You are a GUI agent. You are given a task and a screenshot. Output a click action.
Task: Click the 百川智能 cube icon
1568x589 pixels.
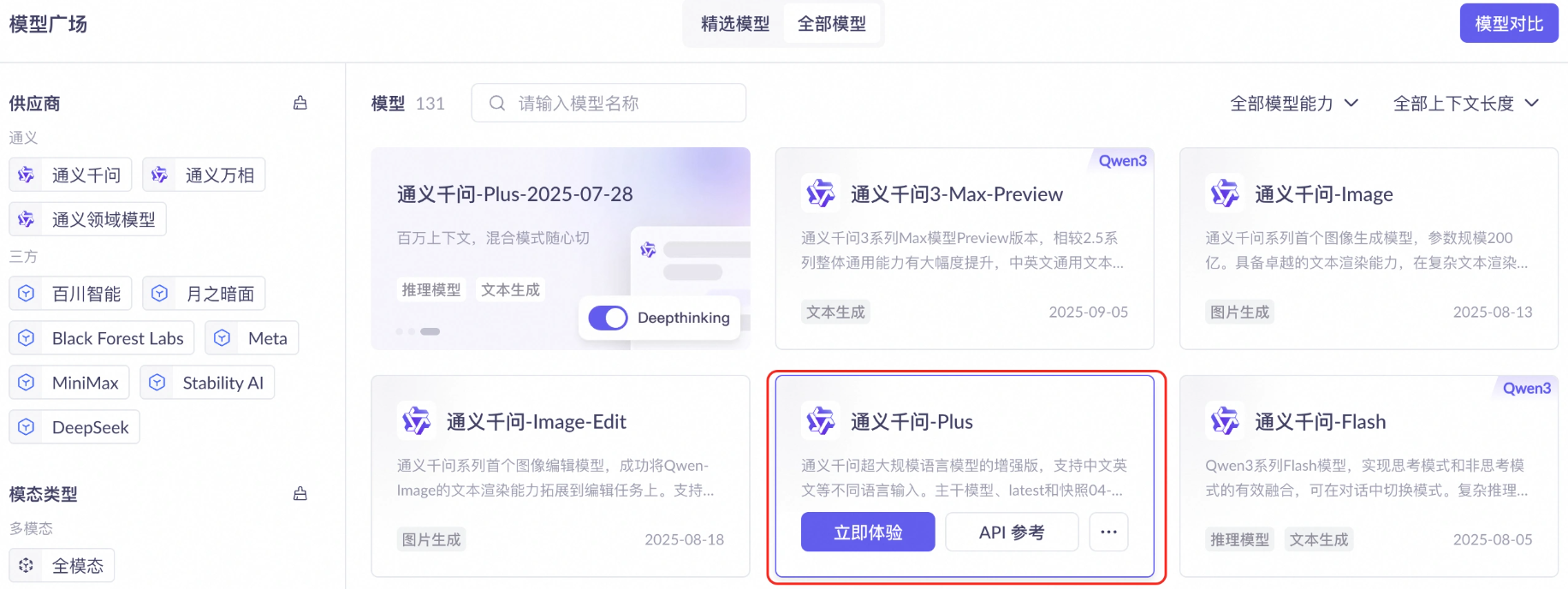tap(27, 294)
